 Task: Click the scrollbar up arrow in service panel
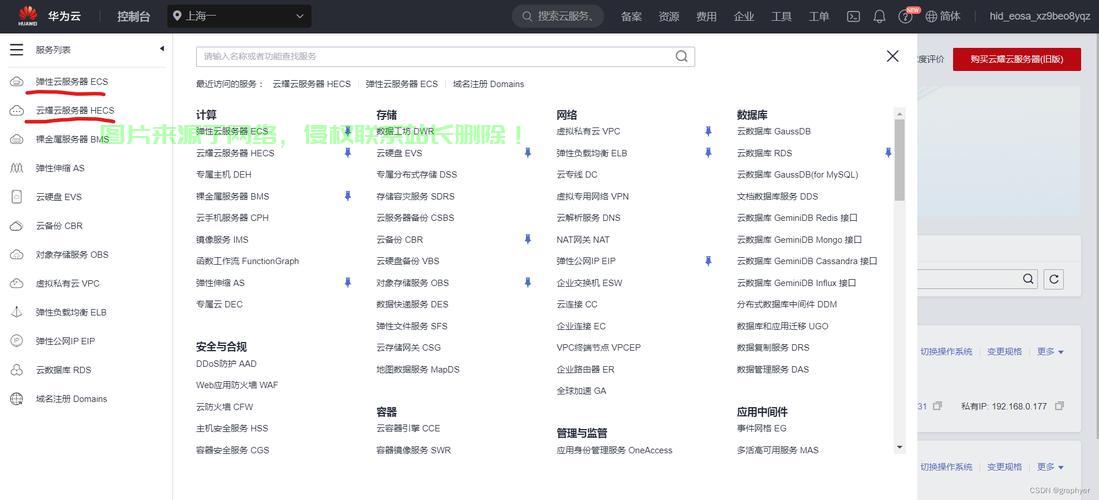[899, 114]
